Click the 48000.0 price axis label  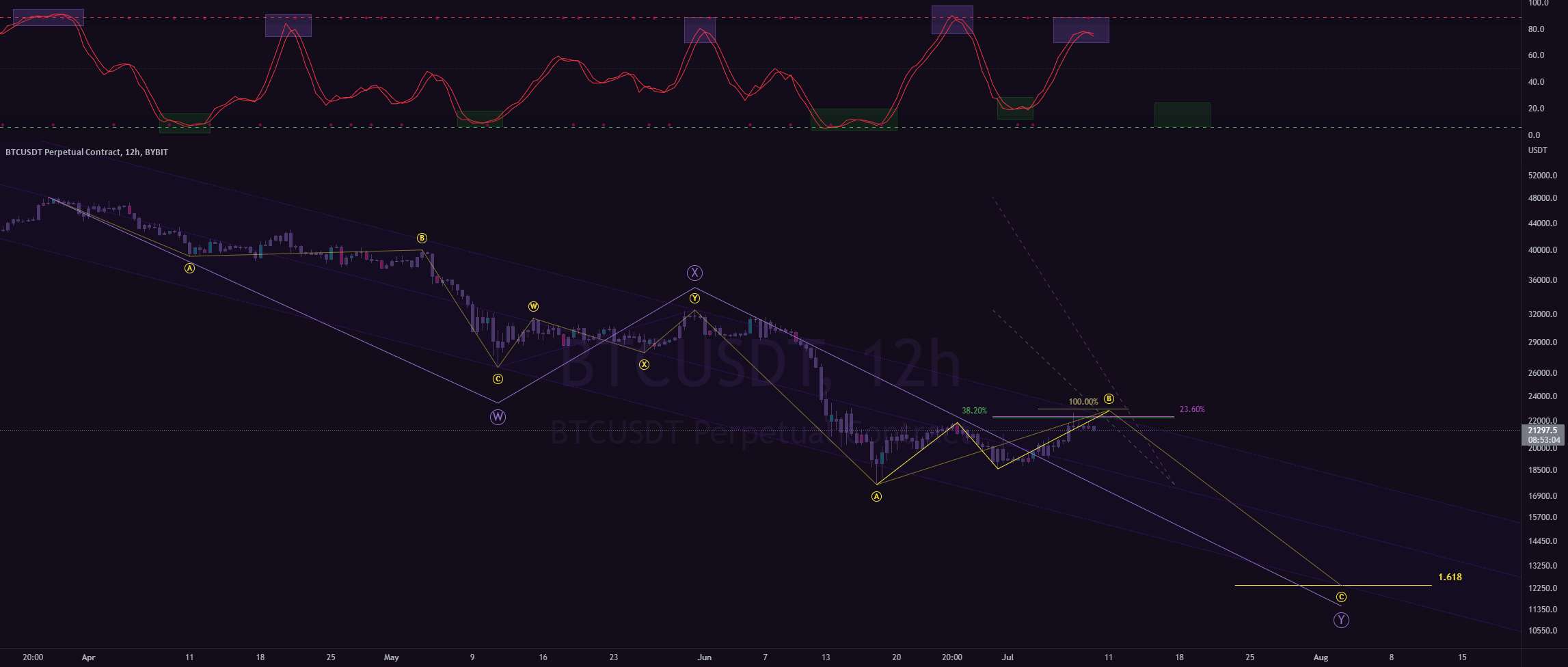pyautogui.click(x=1541, y=198)
